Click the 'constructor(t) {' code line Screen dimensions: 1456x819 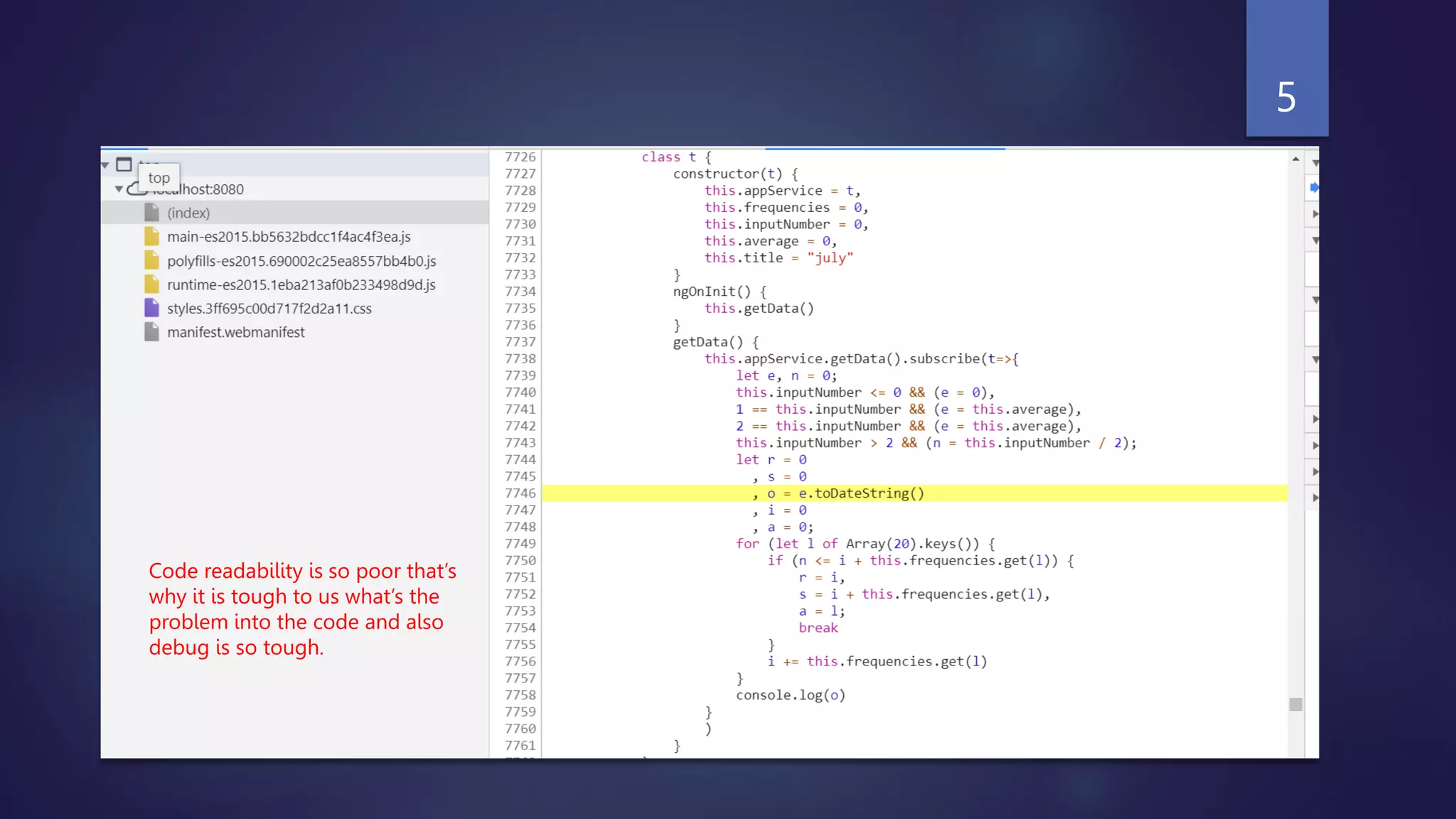pyautogui.click(x=735, y=173)
